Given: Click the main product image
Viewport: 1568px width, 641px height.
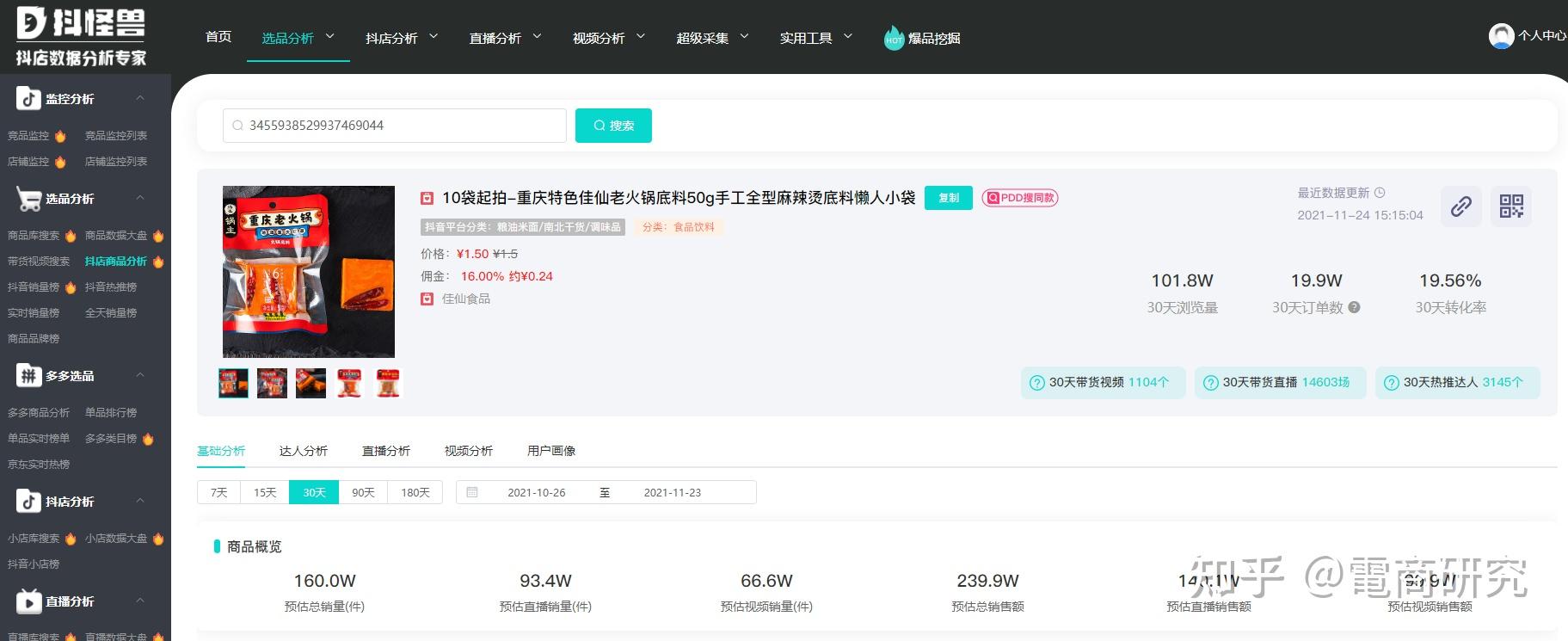Looking at the screenshot, I should tap(309, 272).
